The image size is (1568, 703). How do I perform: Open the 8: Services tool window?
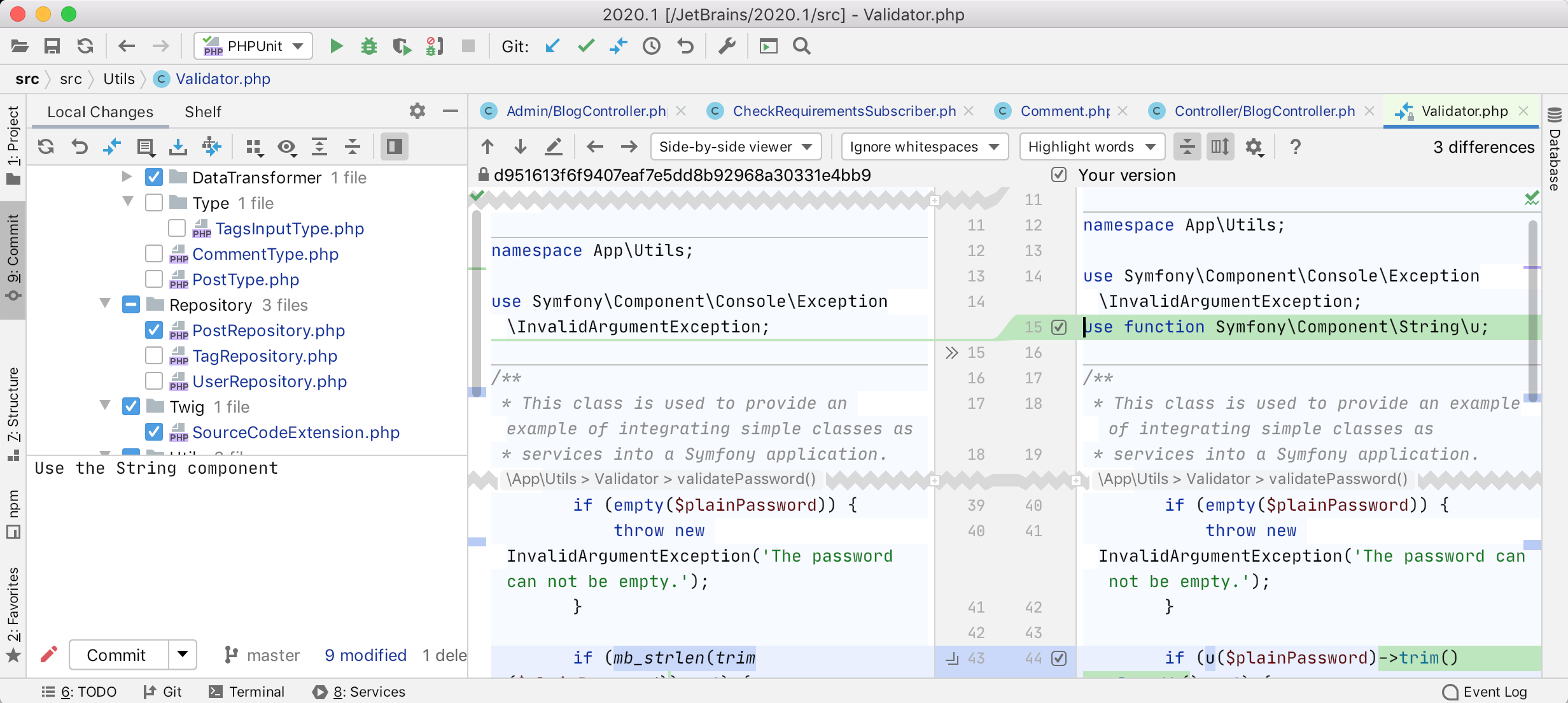coord(359,692)
